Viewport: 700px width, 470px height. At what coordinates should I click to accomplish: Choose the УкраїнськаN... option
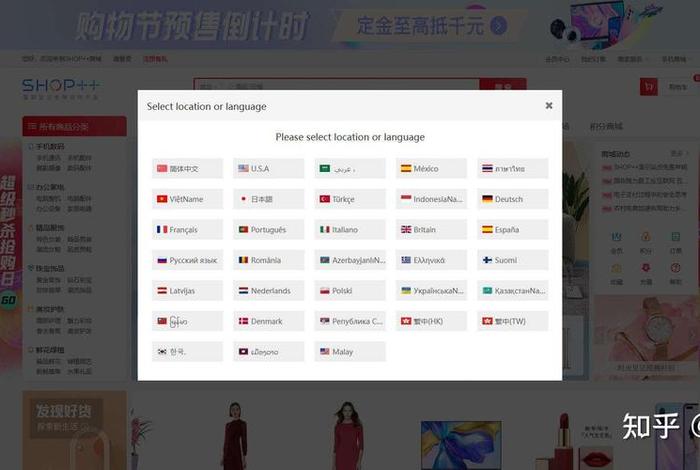click(431, 291)
